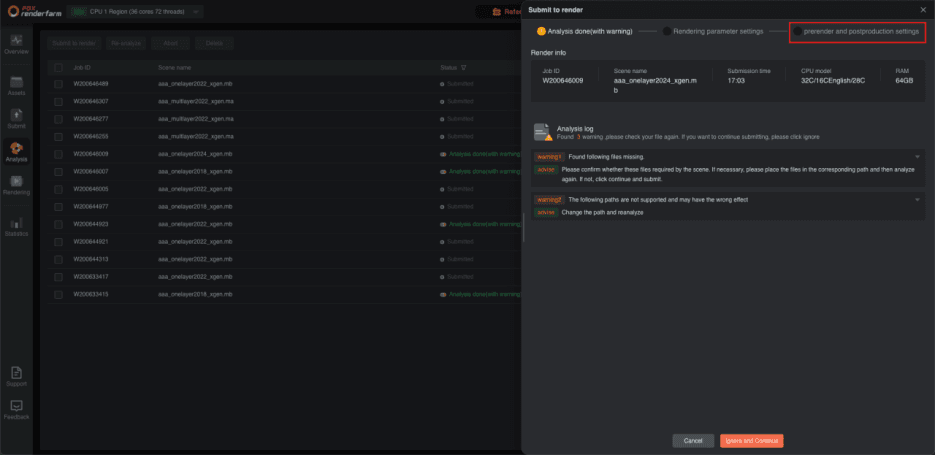Go to the Assets sidebar section

[x=16, y=82]
